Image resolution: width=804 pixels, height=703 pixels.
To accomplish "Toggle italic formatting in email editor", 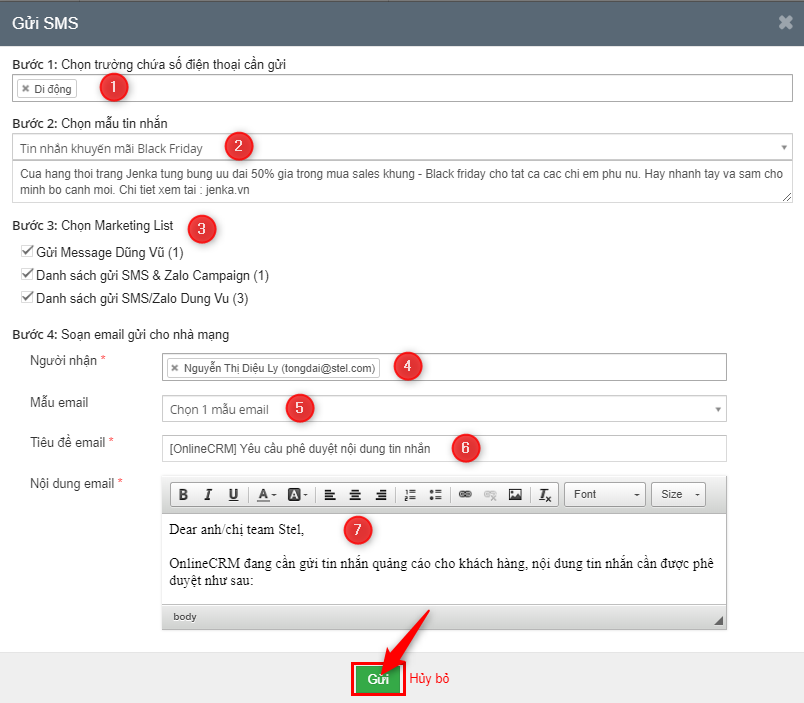I will (x=208, y=495).
